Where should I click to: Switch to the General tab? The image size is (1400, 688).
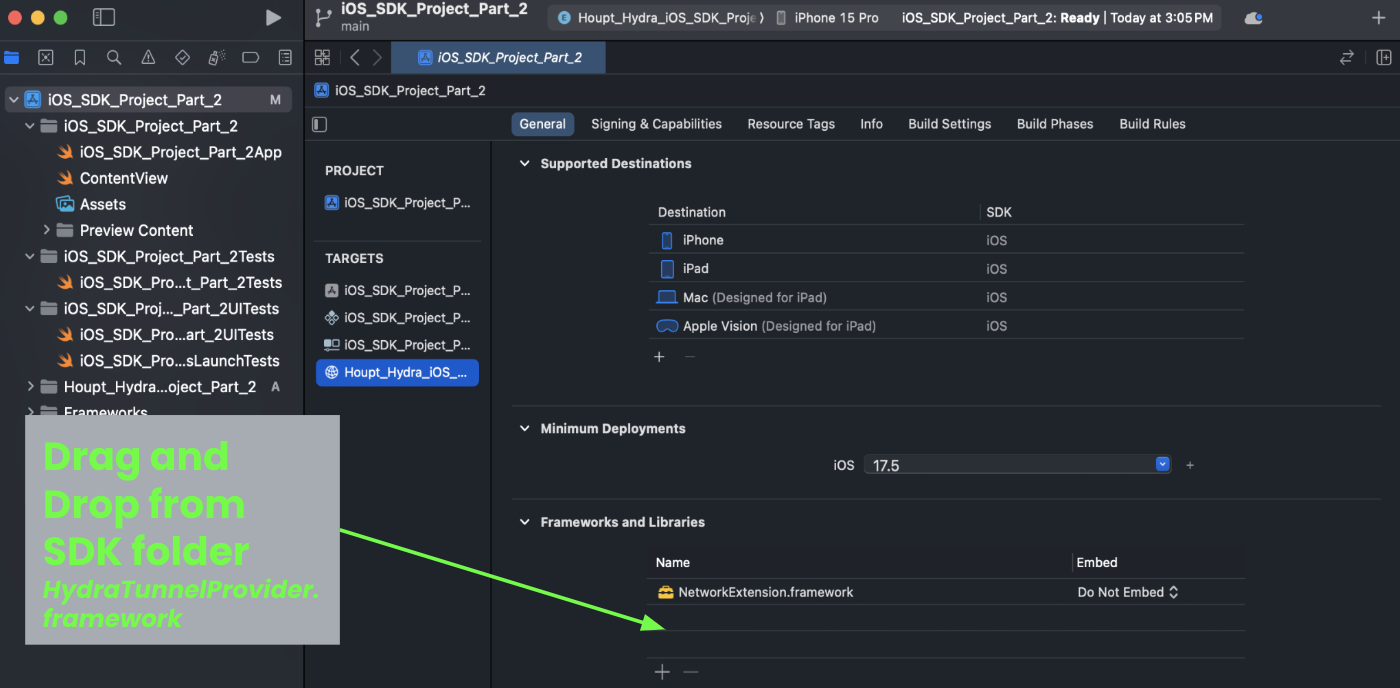click(543, 124)
